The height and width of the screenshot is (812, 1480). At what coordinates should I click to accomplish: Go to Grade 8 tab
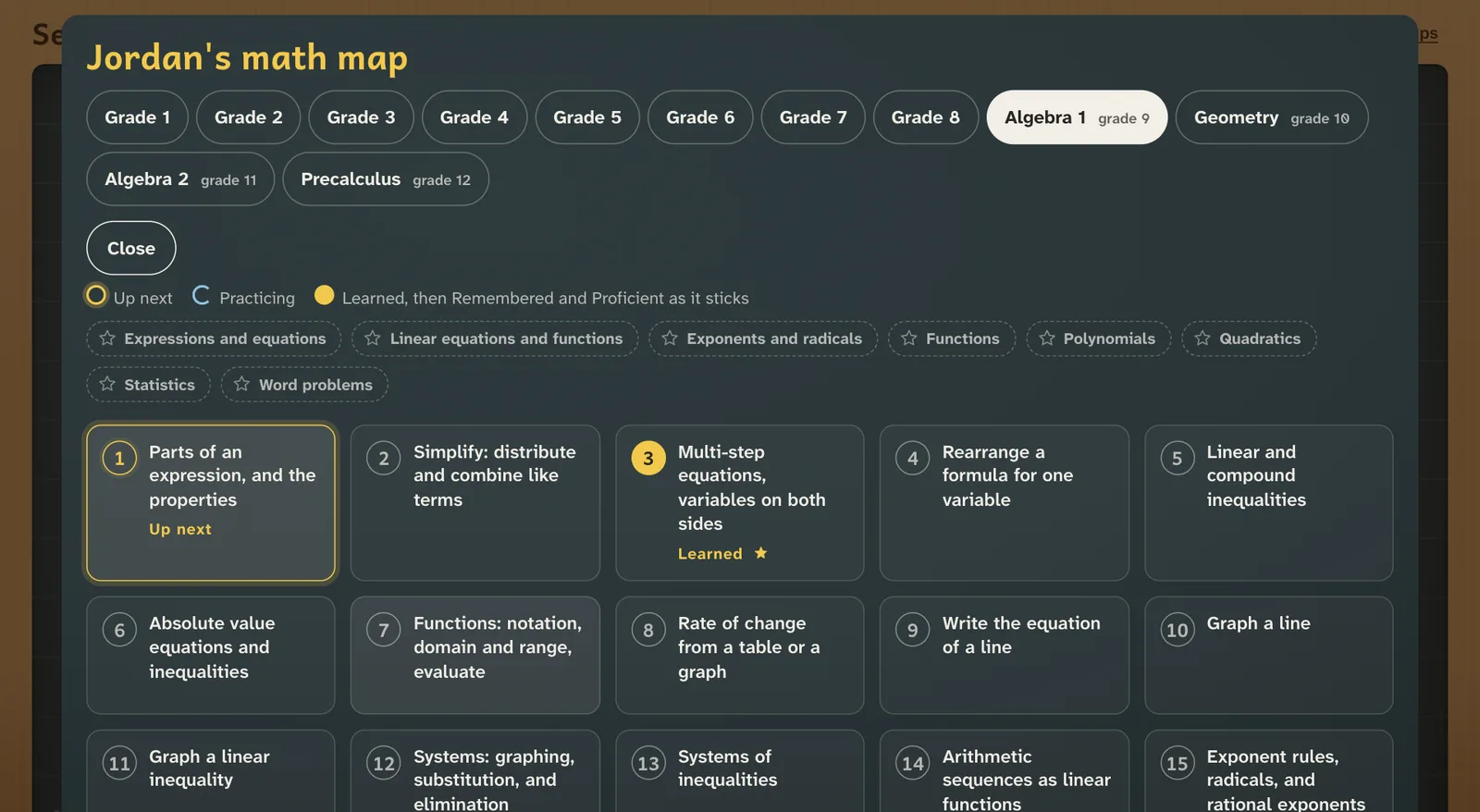pyautogui.click(x=925, y=117)
